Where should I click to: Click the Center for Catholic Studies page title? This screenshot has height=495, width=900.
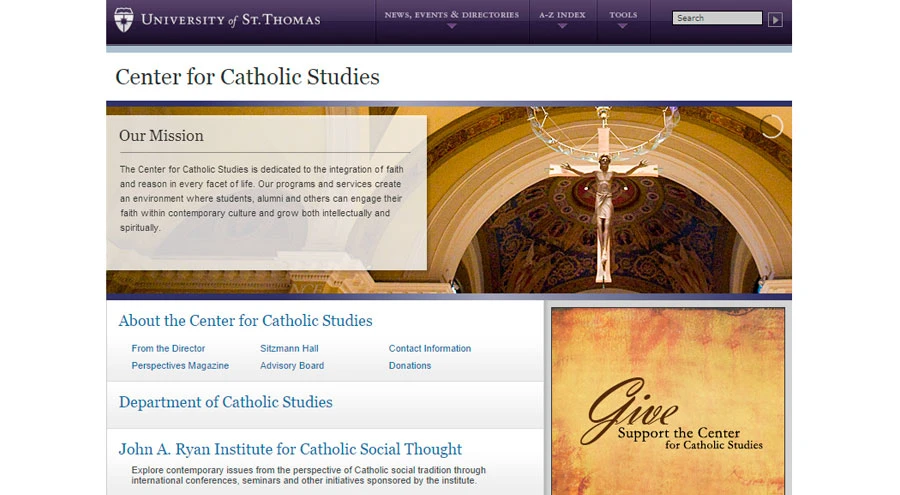[247, 77]
